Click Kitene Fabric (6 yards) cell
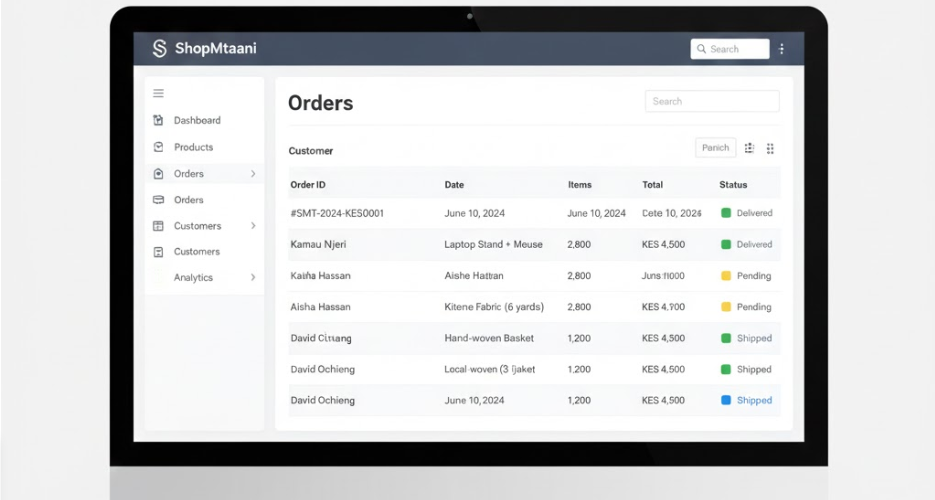This screenshot has height=500, width=935. click(x=494, y=307)
